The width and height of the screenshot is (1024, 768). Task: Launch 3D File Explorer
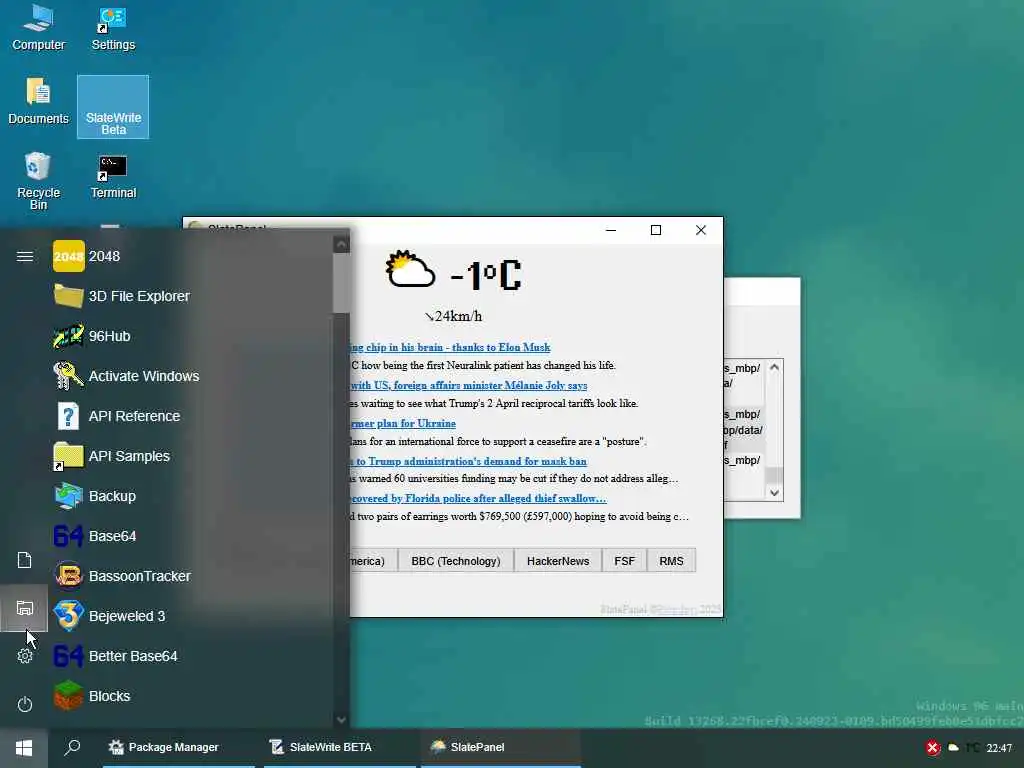click(191, 296)
